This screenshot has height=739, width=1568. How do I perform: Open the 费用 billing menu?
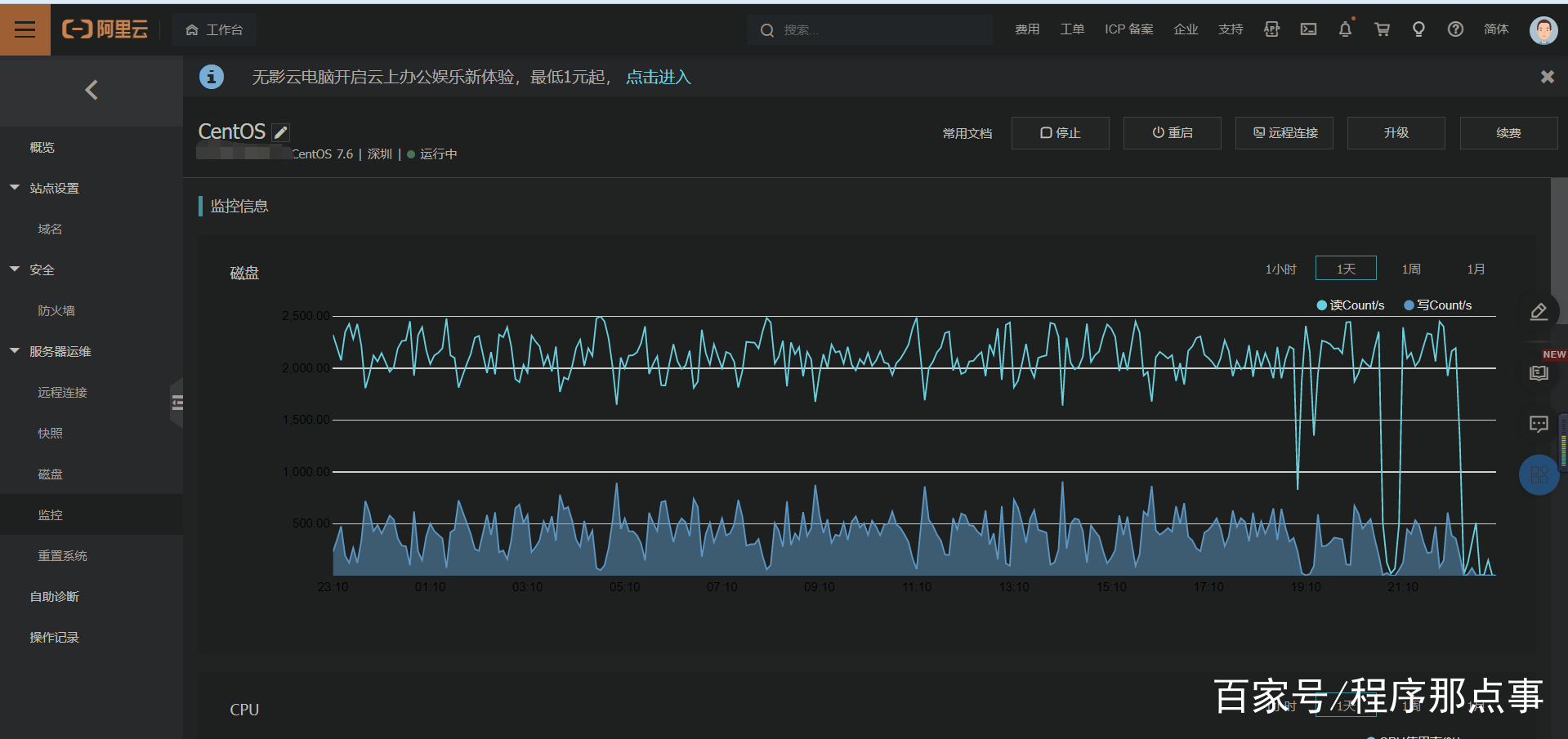point(1027,29)
